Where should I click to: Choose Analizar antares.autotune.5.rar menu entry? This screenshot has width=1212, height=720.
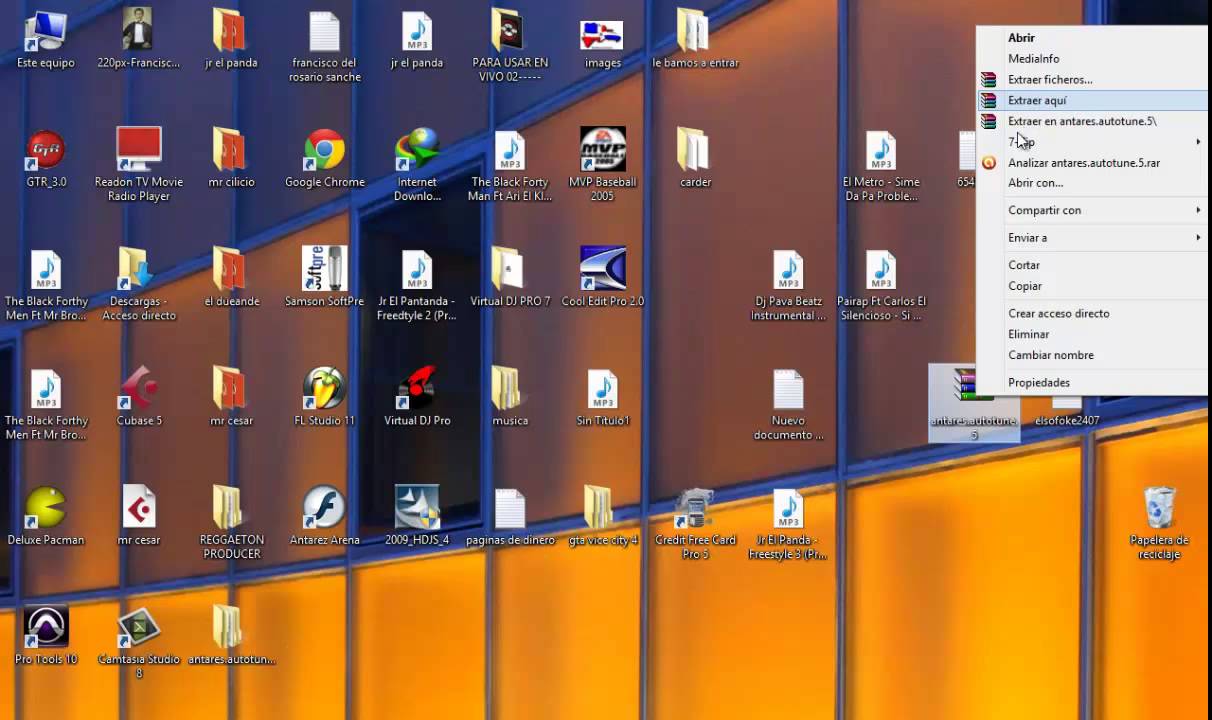pos(1092,163)
